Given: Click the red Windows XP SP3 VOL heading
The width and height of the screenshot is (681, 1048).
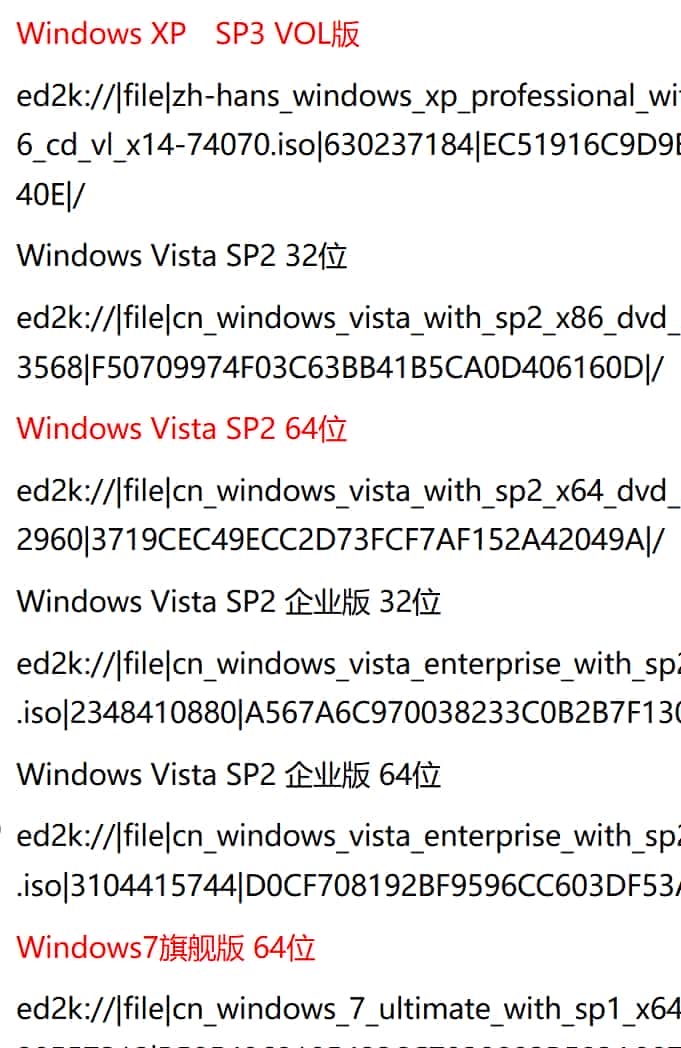Looking at the screenshot, I should click(x=188, y=34).
